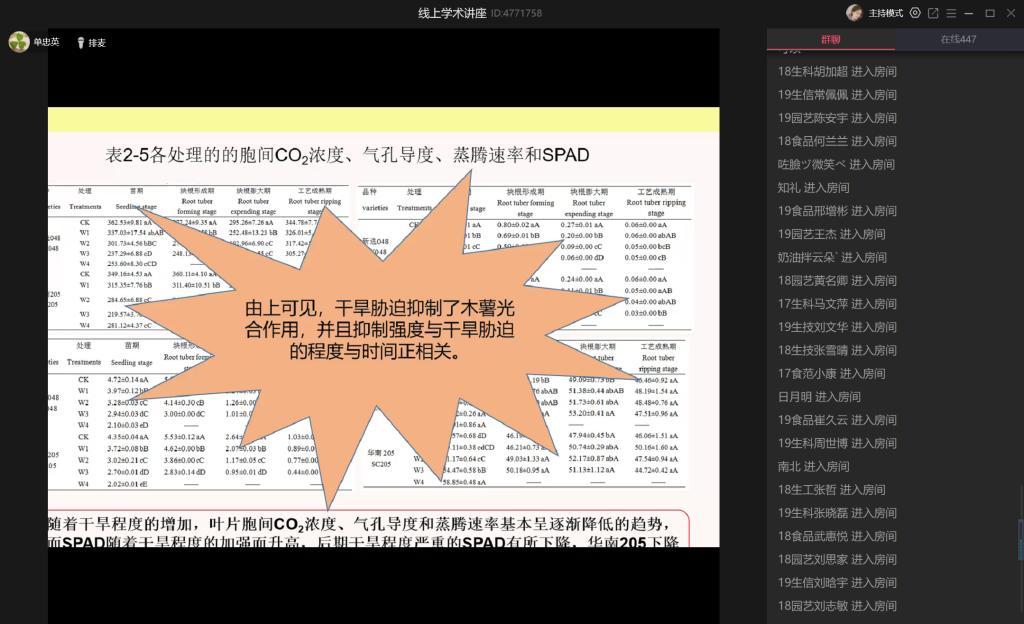Screen dimensions: 1024x624
Task: Click the pop-out window icon
Action: (933, 13)
